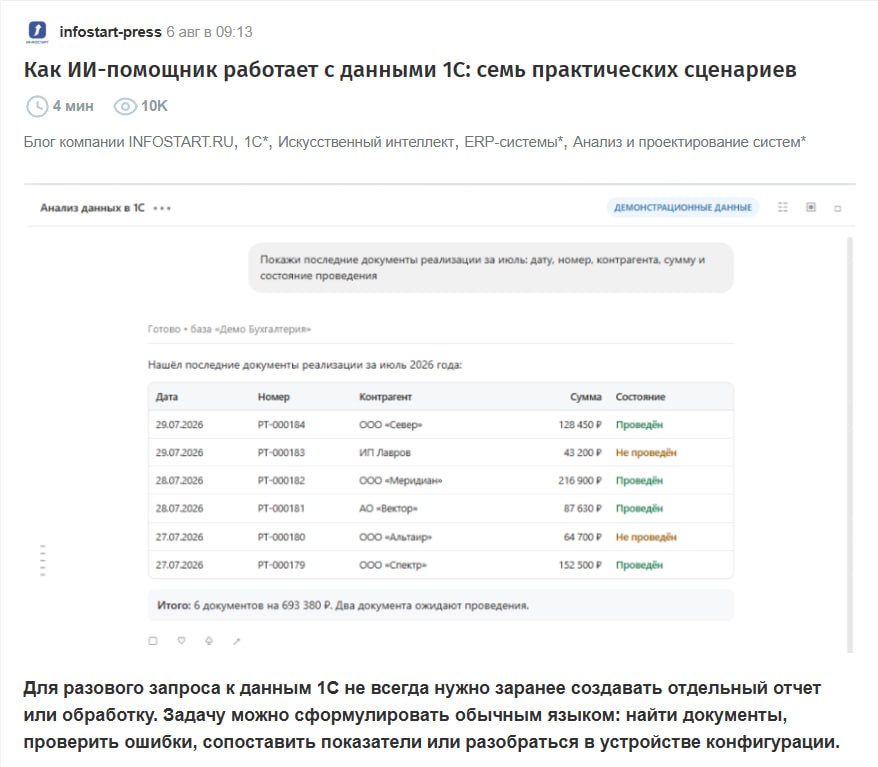Click the bold intro paragraph starting Для разового запроса
The width and height of the screenshot is (878, 767).
coord(432,715)
